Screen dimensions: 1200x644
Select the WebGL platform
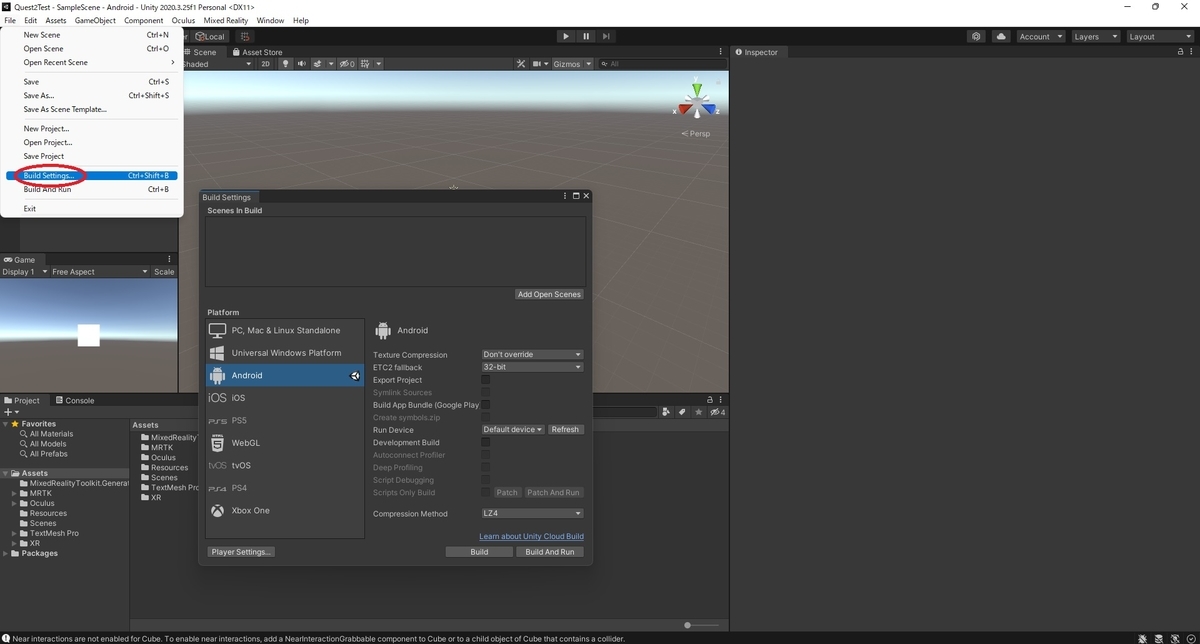pos(285,443)
